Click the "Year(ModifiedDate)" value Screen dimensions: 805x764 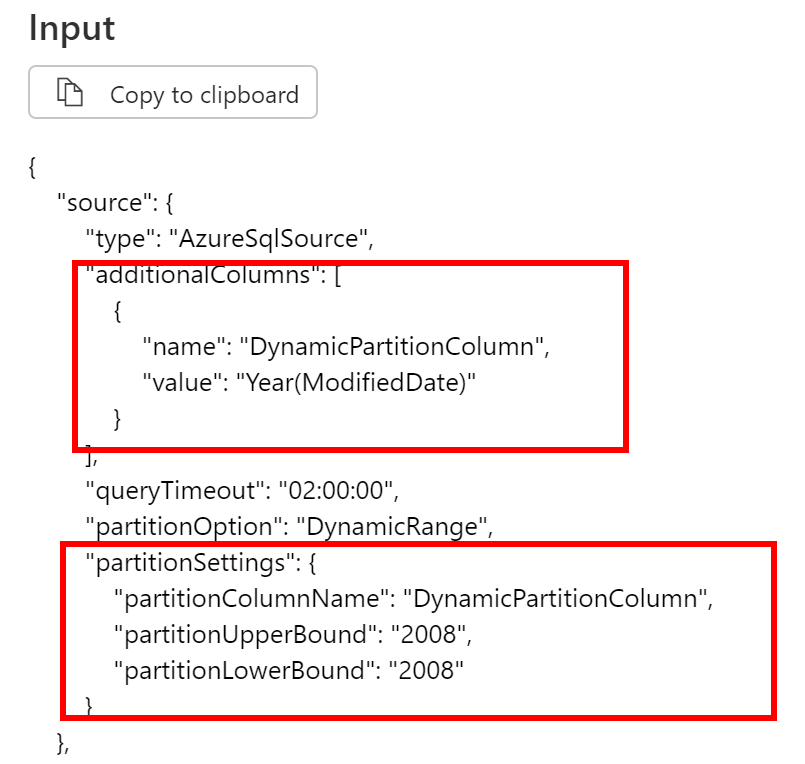tap(356, 383)
